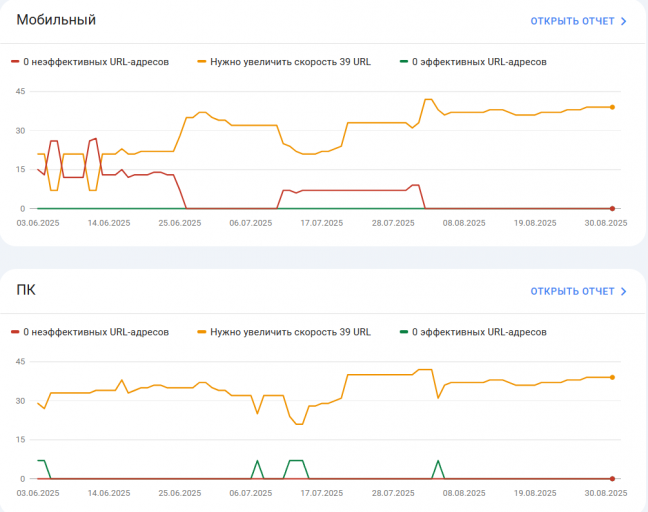Click orange legend marker in Мобильный chart
The width and height of the screenshot is (648, 512).
[x=202, y=62]
